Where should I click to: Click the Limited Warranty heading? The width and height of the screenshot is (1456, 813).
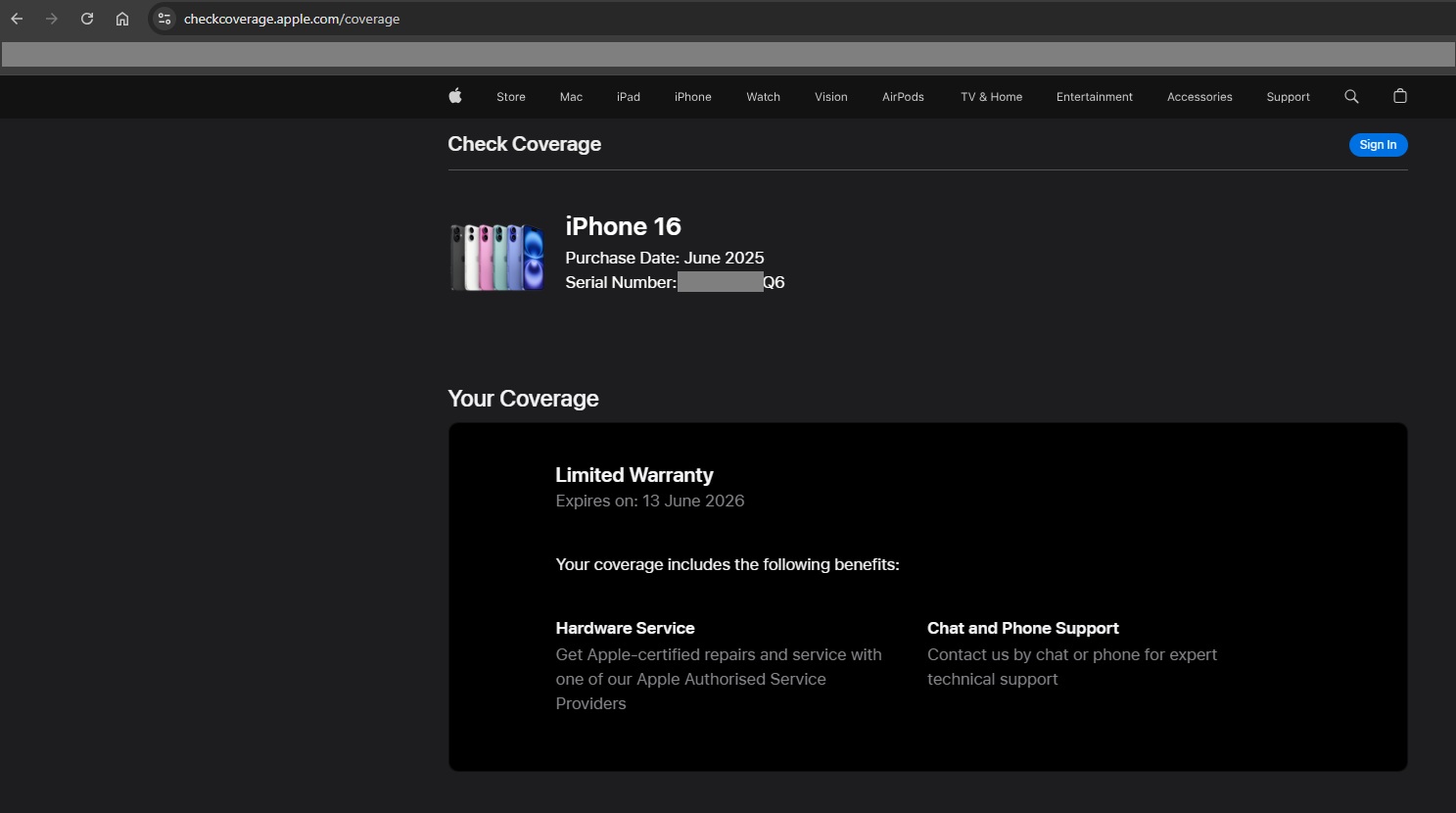(x=634, y=475)
